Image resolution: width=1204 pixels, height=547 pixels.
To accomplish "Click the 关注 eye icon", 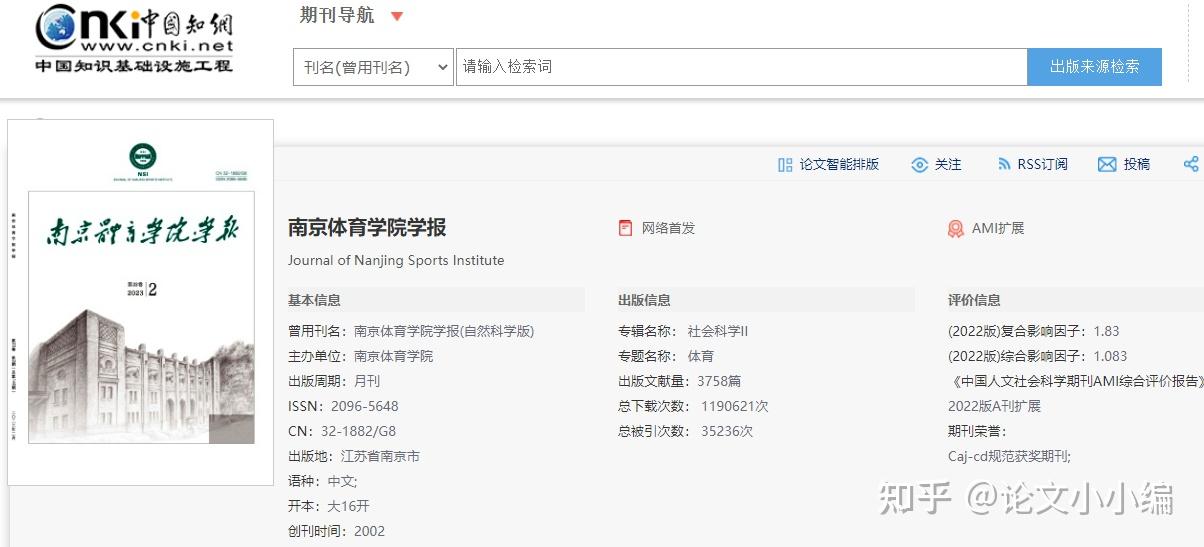I will coord(920,165).
